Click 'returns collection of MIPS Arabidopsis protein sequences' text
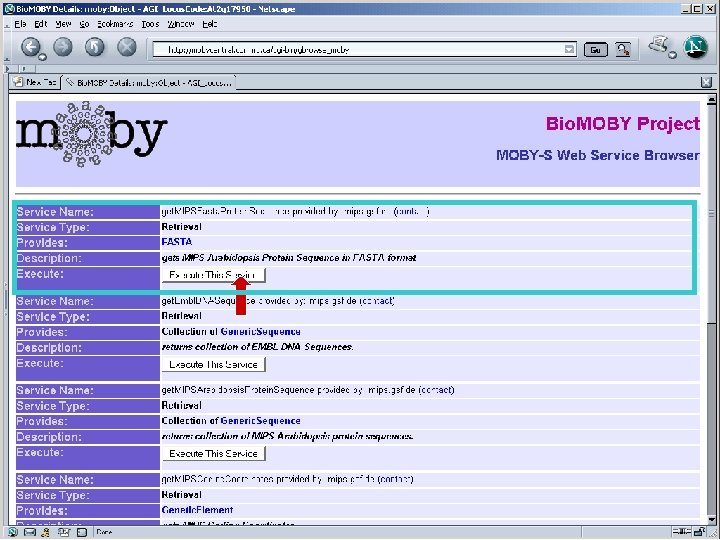The image size is (720, 540). pyautogui.click(x=287, y=436)
